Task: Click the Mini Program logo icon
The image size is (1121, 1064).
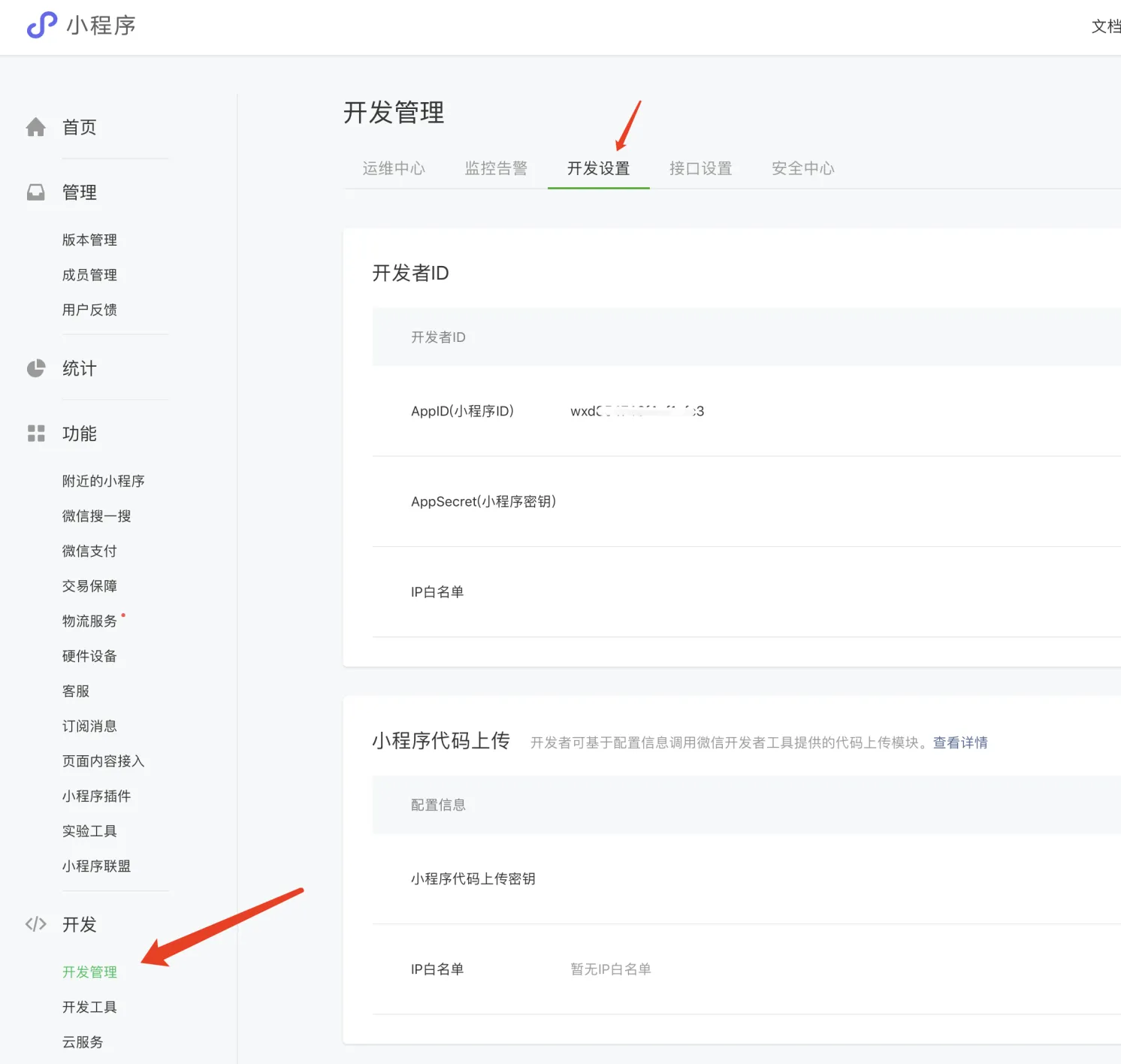Action: [x=42, y=26]
